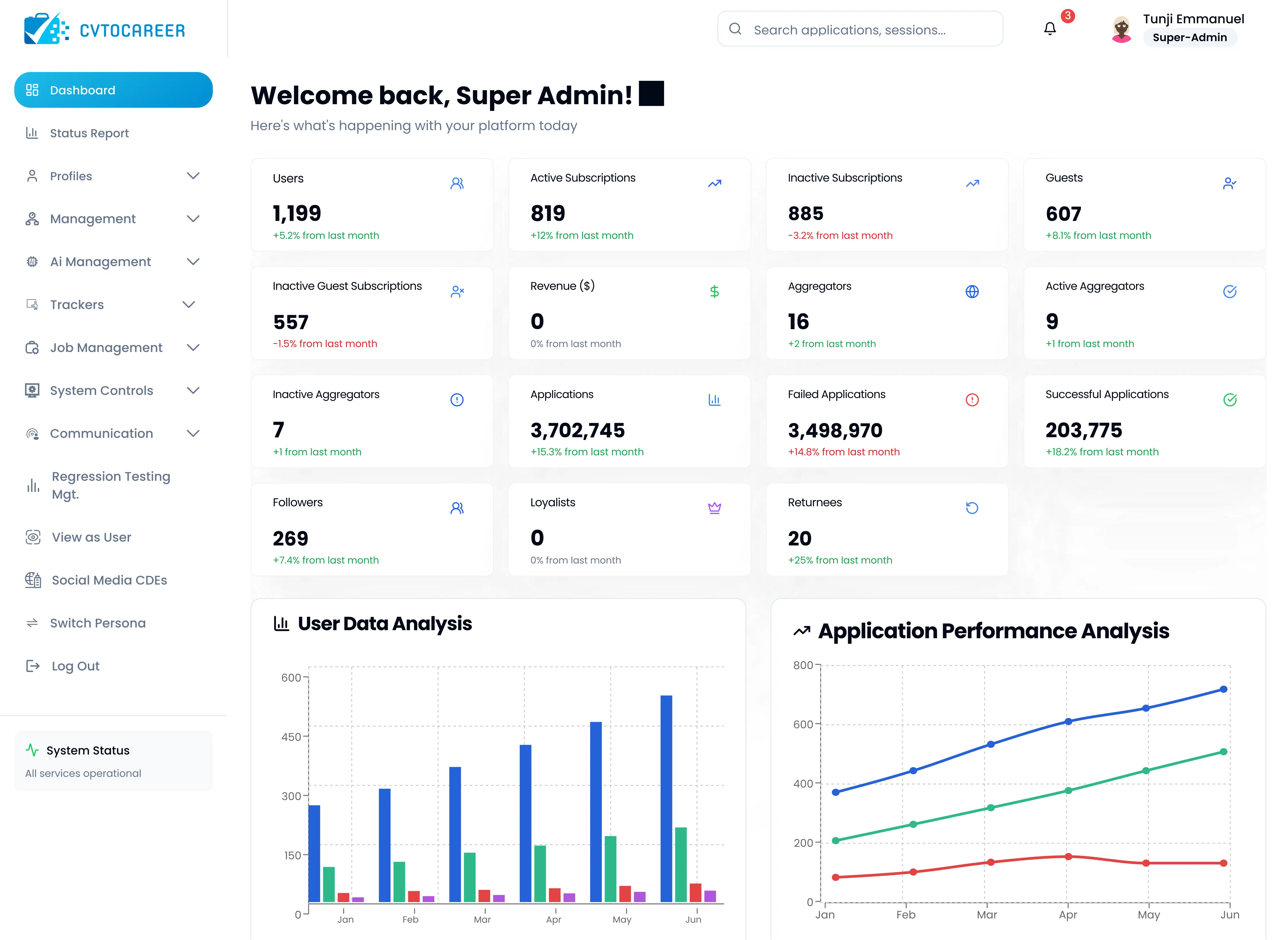This screenshot has height=940, width=1288.
Task: Expand the Communication chevron
Action: pos(193,434)
